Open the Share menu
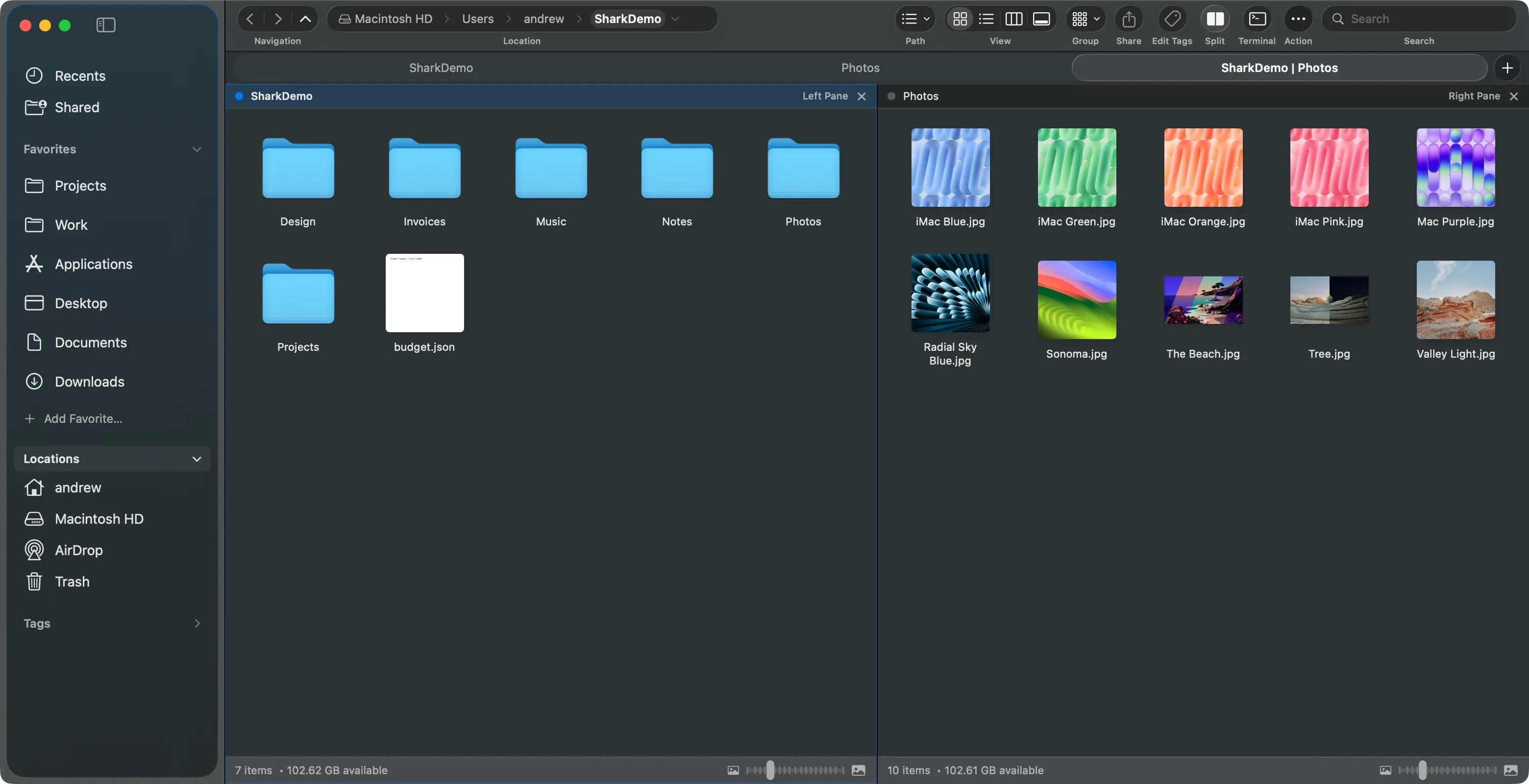The height and width of the screenshot is (784, 1529). (1128, 19)
